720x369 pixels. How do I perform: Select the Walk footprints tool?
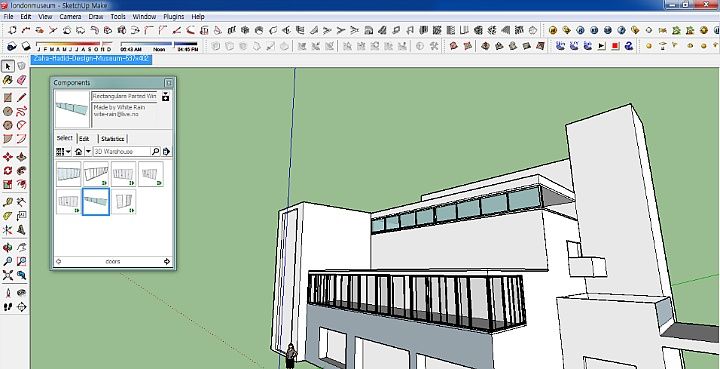point(8,307)
